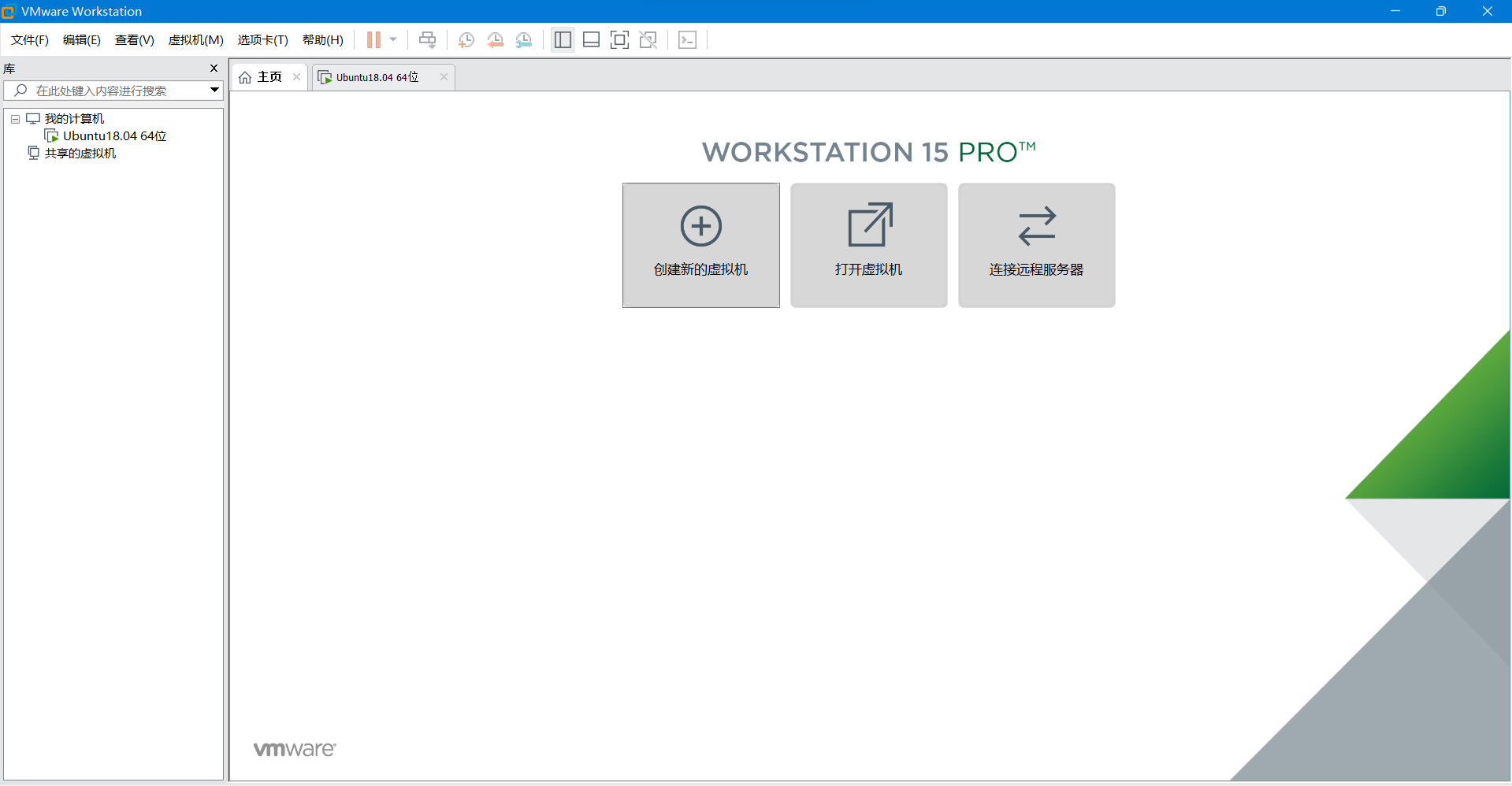Select 我的计算机 in the library tree

74,119
